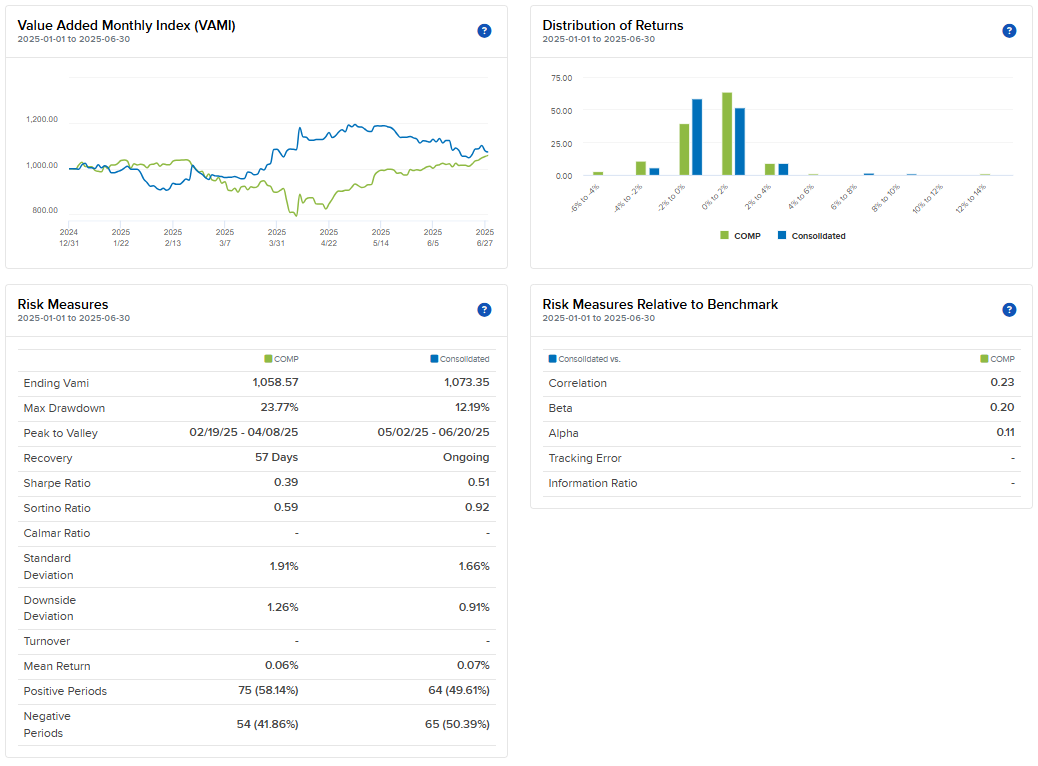Screen dimensions: 1038x766
Task: Open help for Value Added Monthly Index
Action: pyautogui.click(x=484, y=31)
